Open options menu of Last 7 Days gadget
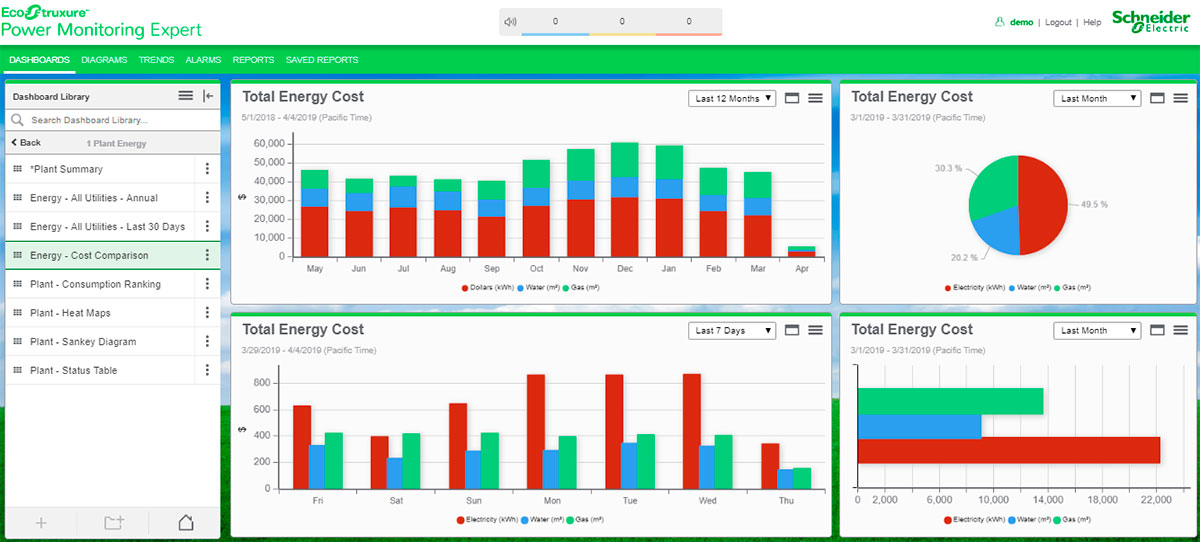 (815, 331)
